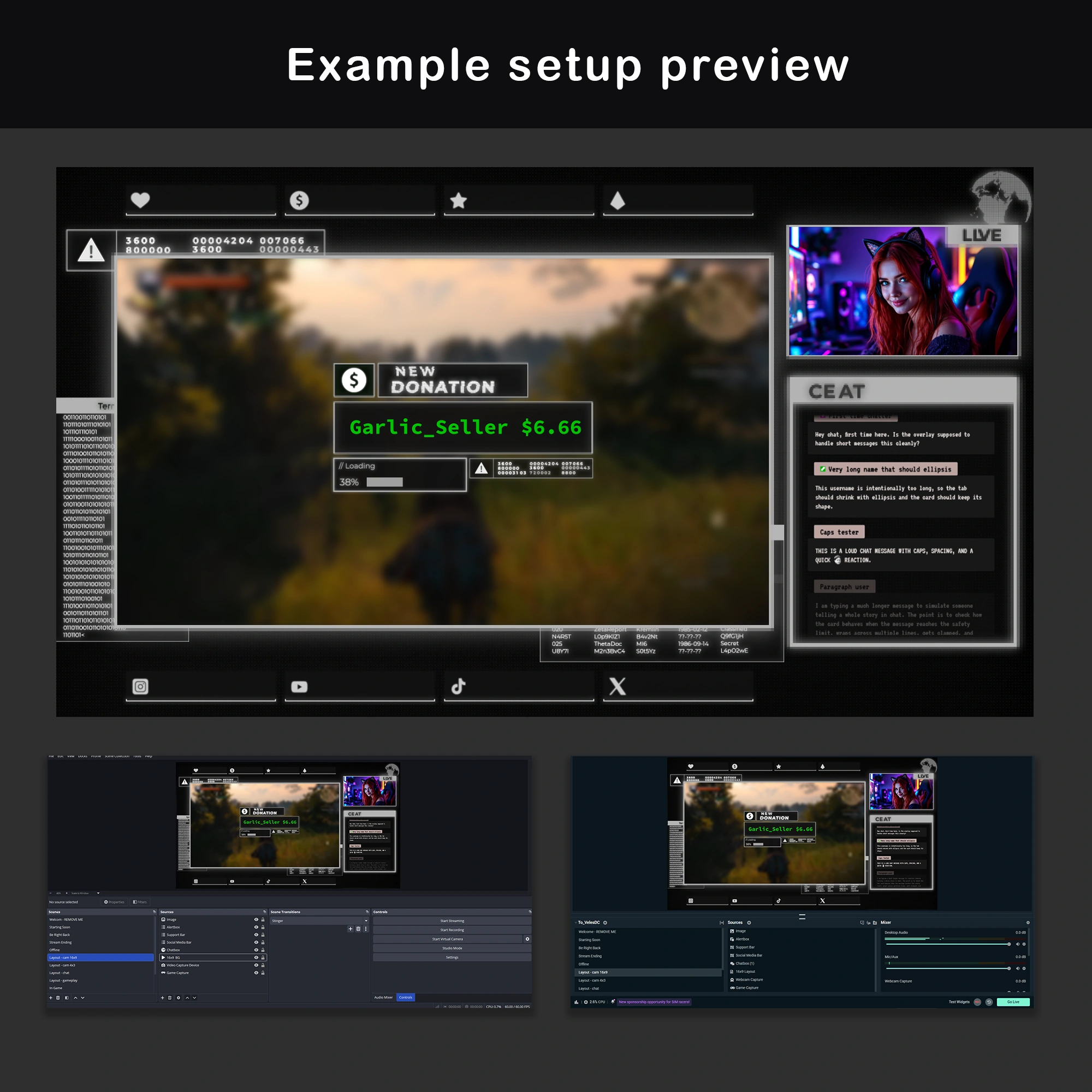Open source properties gear in OBS Sources toolbar
The height and width of the screenshot is (1092, 1092).
179,998
